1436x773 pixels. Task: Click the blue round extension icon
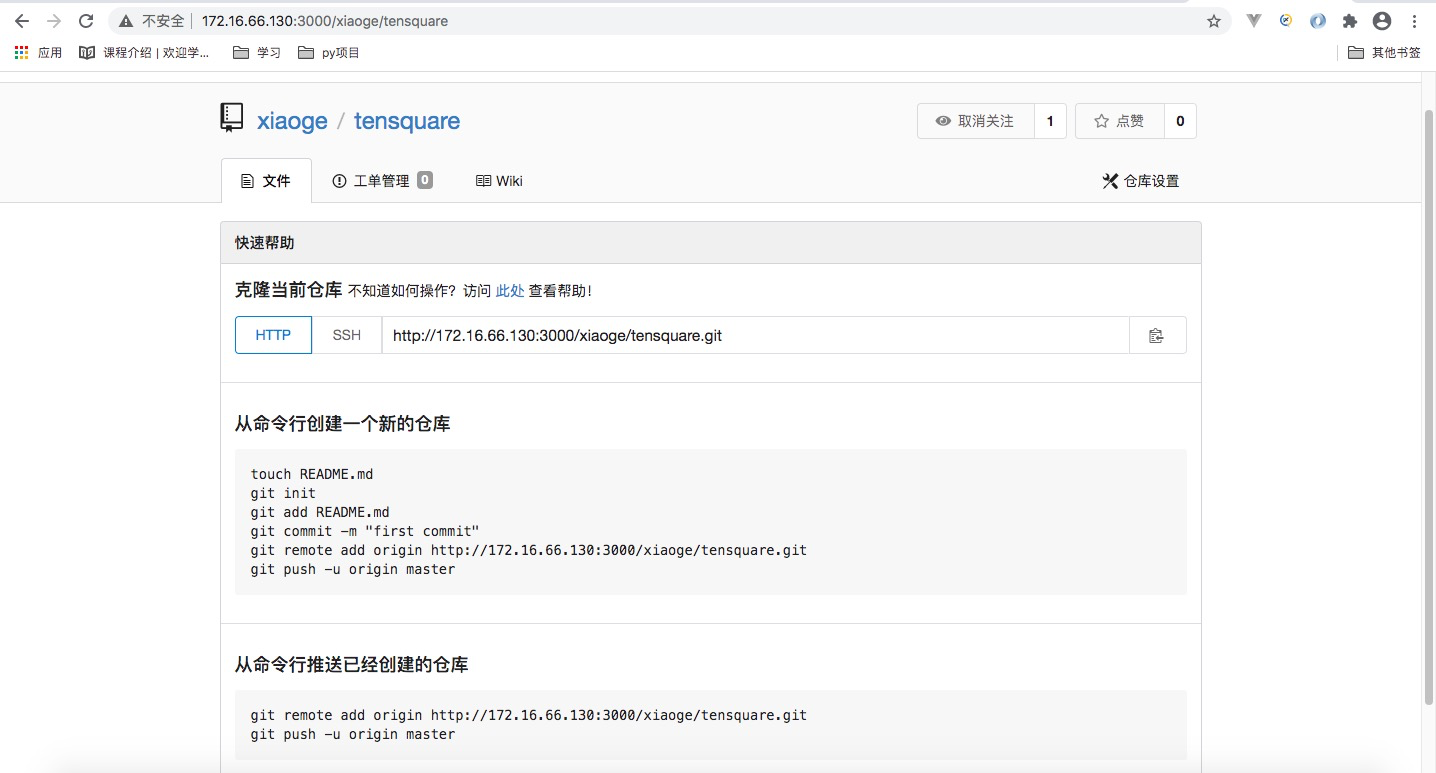pos(1318,21)
